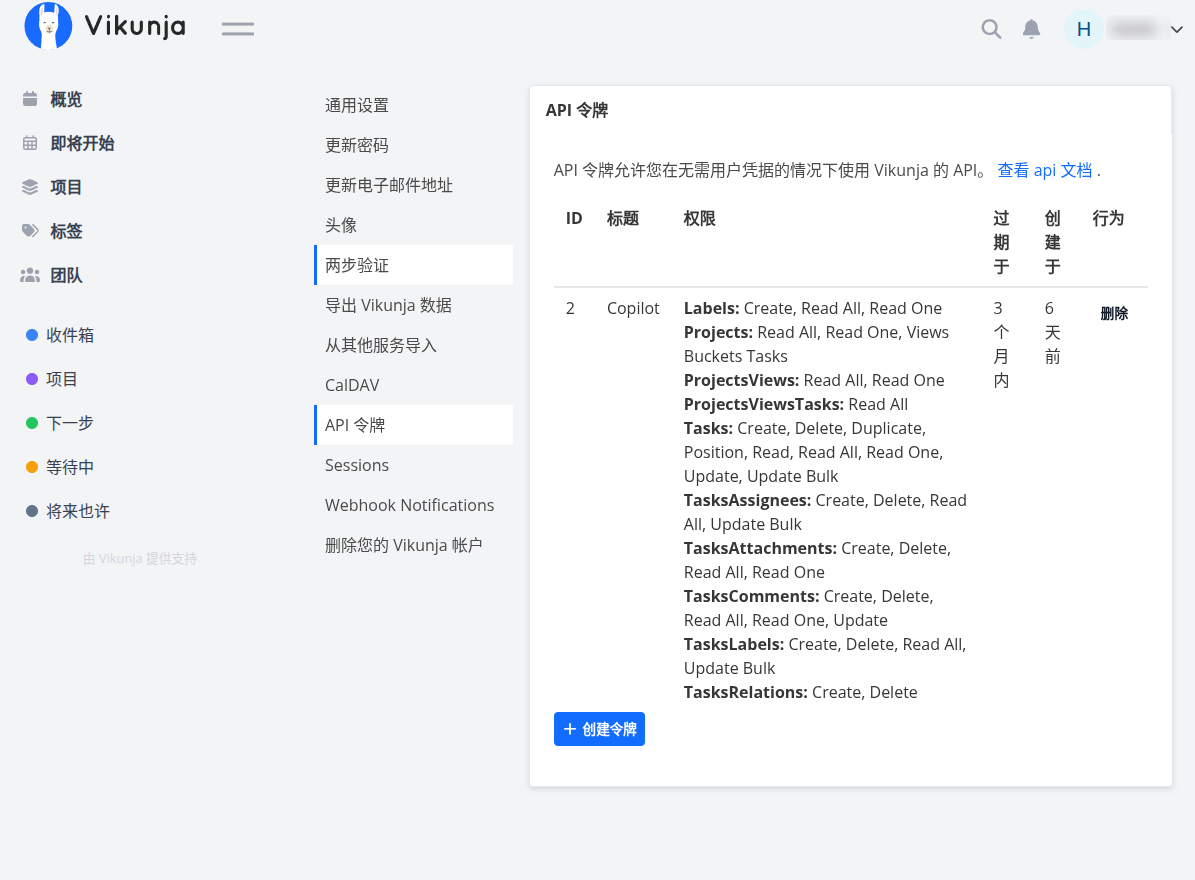Open the 标签 labels page
The image size is (1195, 880).
(x=66, y=231)
